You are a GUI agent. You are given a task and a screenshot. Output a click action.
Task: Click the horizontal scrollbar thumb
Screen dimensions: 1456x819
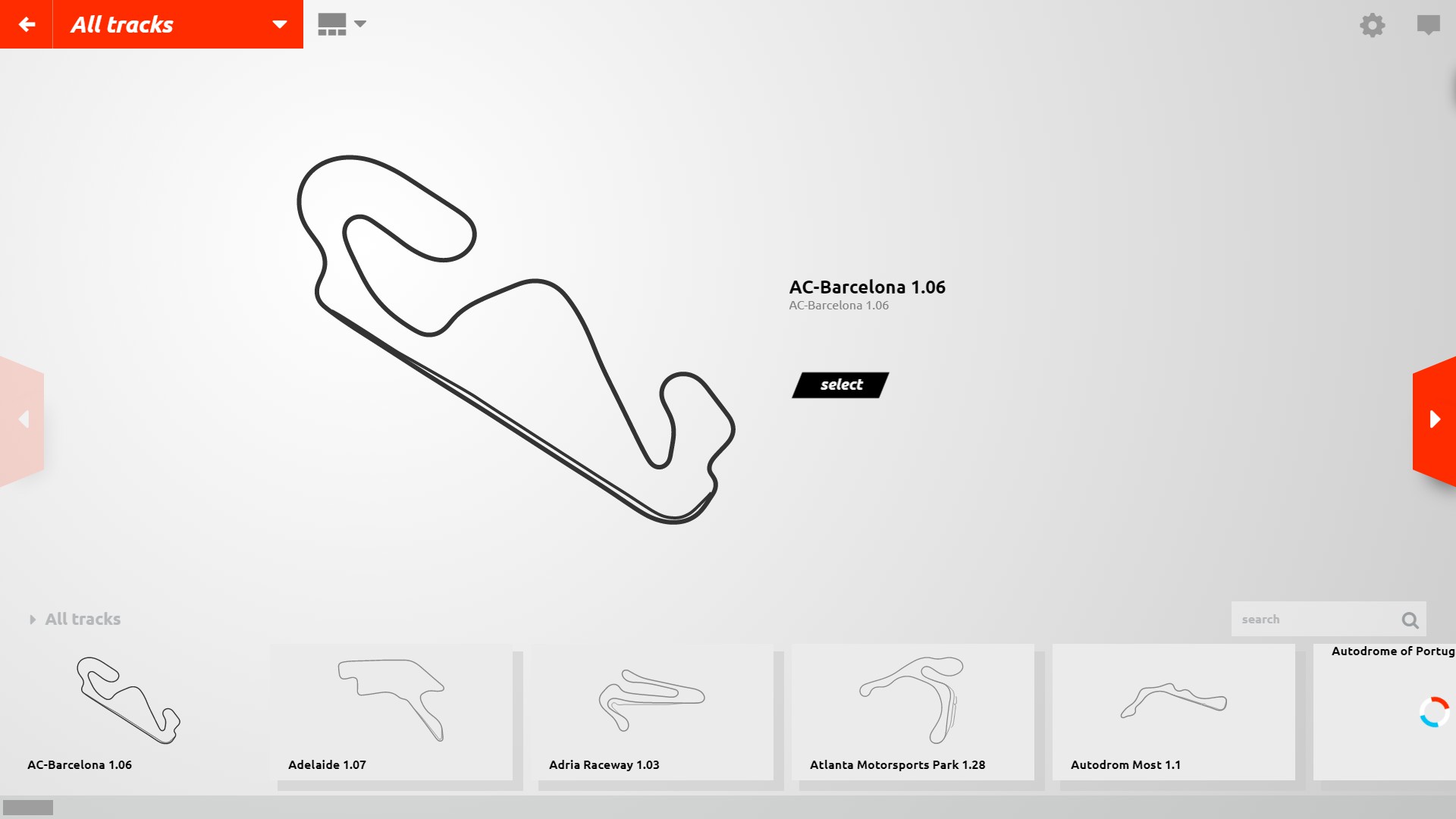coord(28,807)
